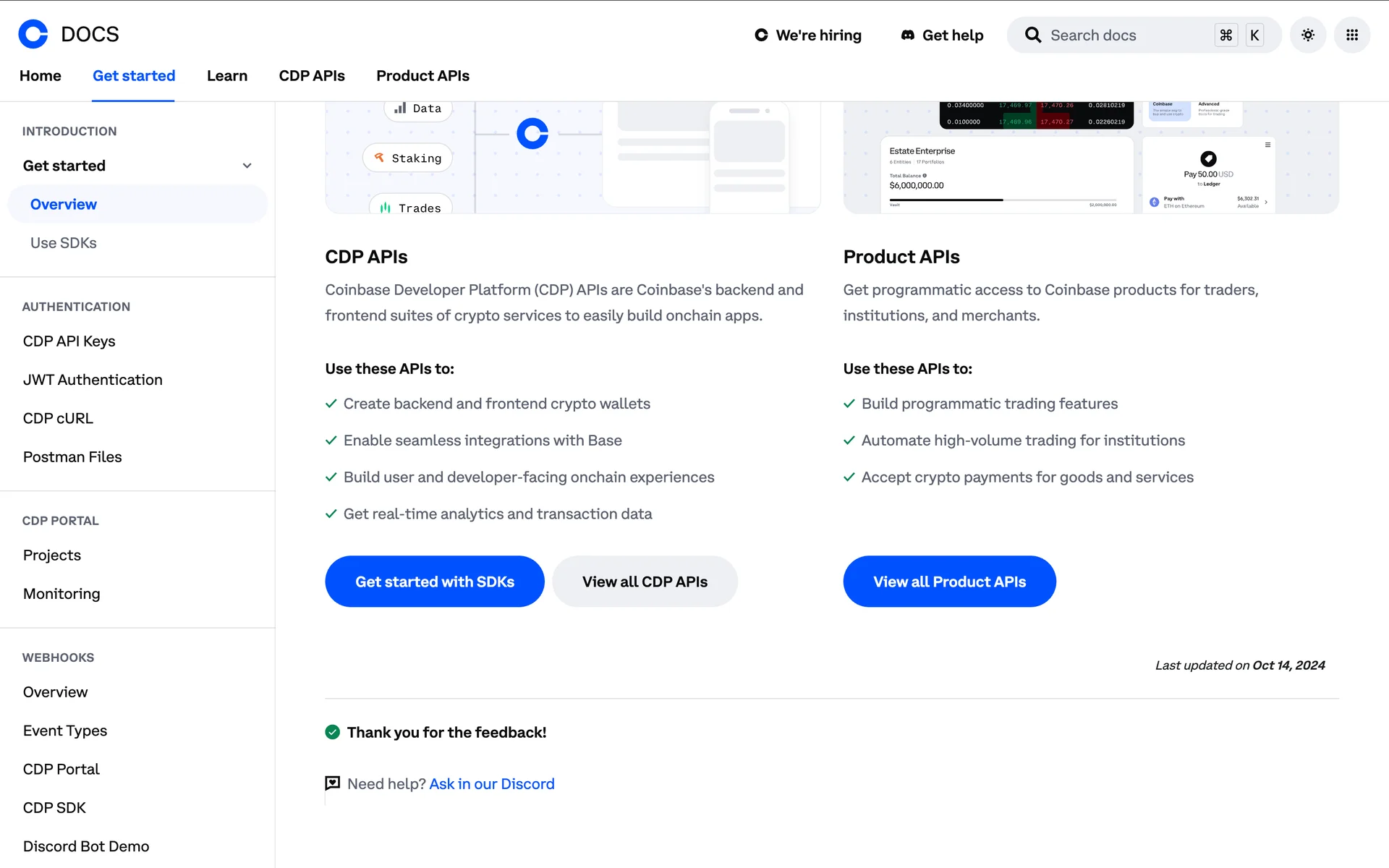The width and height of the screenshot is (1389, 868).
Task: Open the CDP APIs tab
Action: 312,76
